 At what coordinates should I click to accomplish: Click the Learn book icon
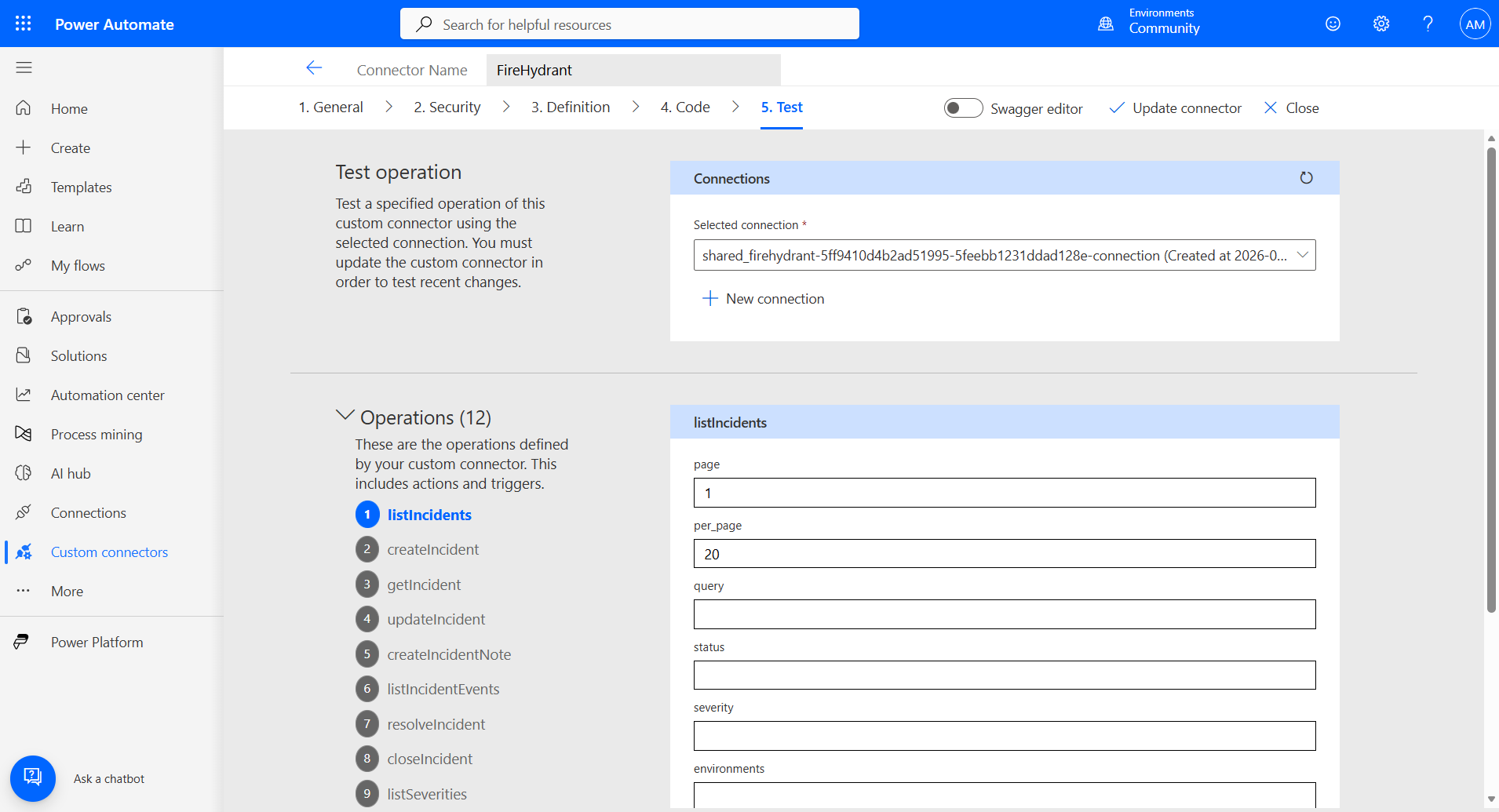pyautogui.click(x=24, y=226)
